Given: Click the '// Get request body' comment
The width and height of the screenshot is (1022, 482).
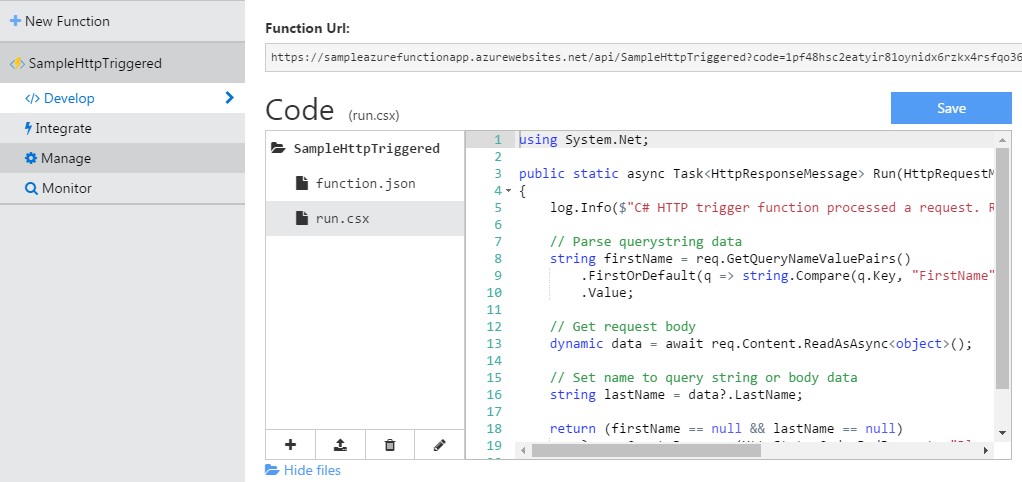Looking at the screenshot, I should point(622,326).
